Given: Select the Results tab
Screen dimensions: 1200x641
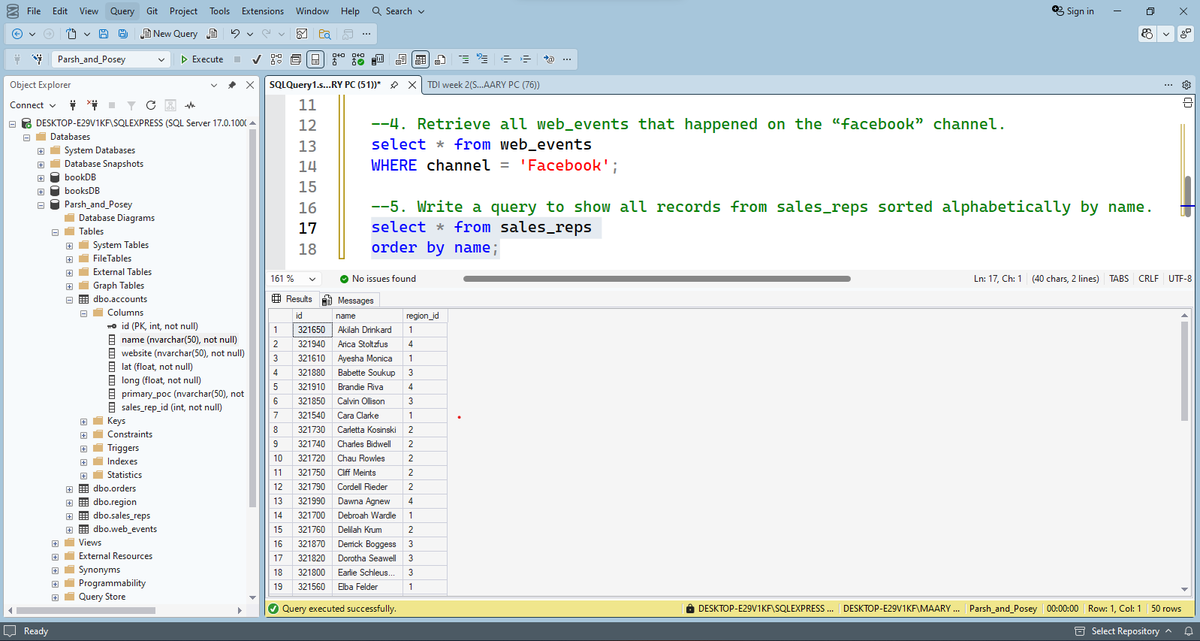Looking at the screenshot, I should click(293, 299).
